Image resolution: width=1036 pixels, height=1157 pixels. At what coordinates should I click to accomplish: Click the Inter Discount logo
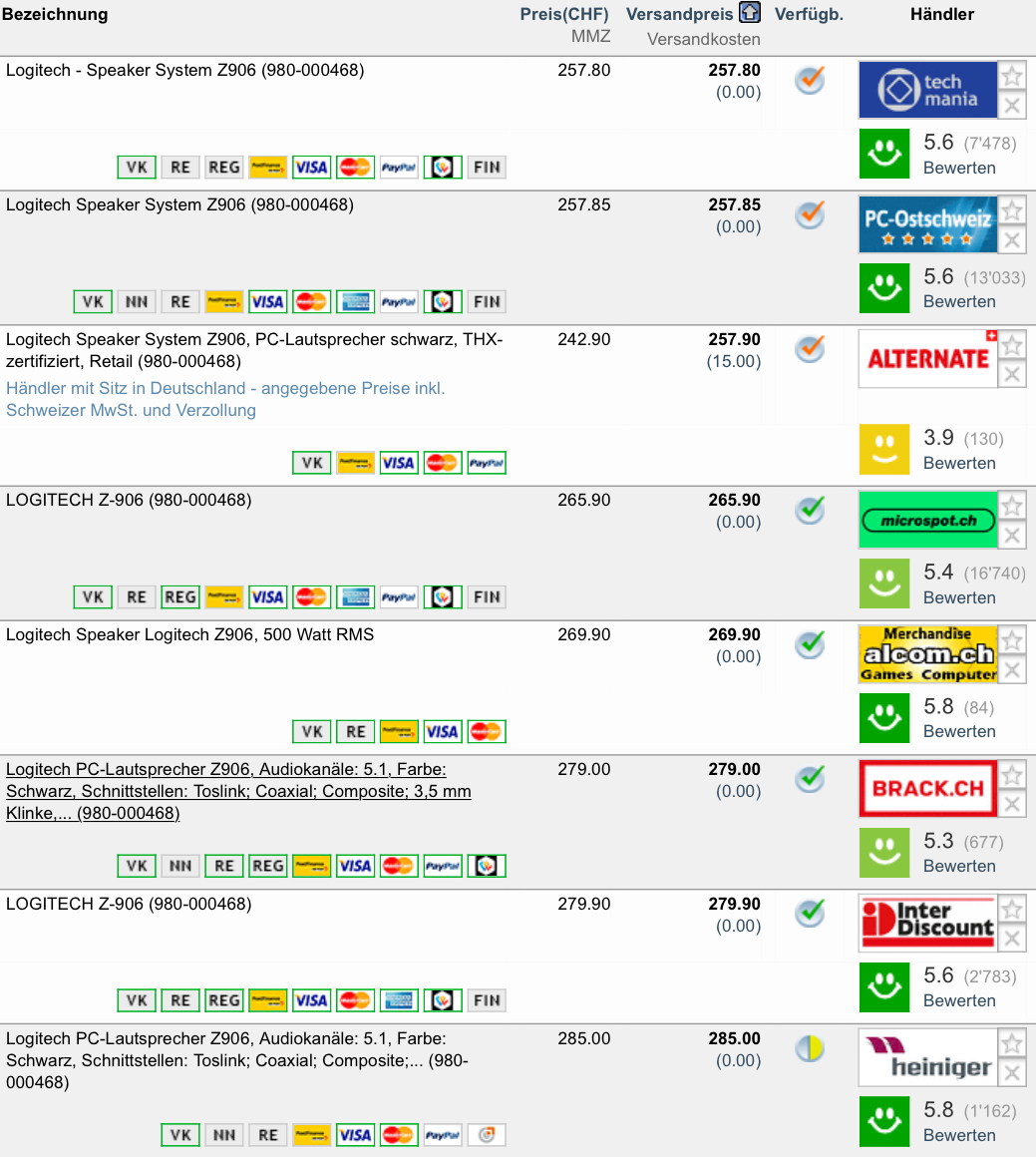[927, 923]
